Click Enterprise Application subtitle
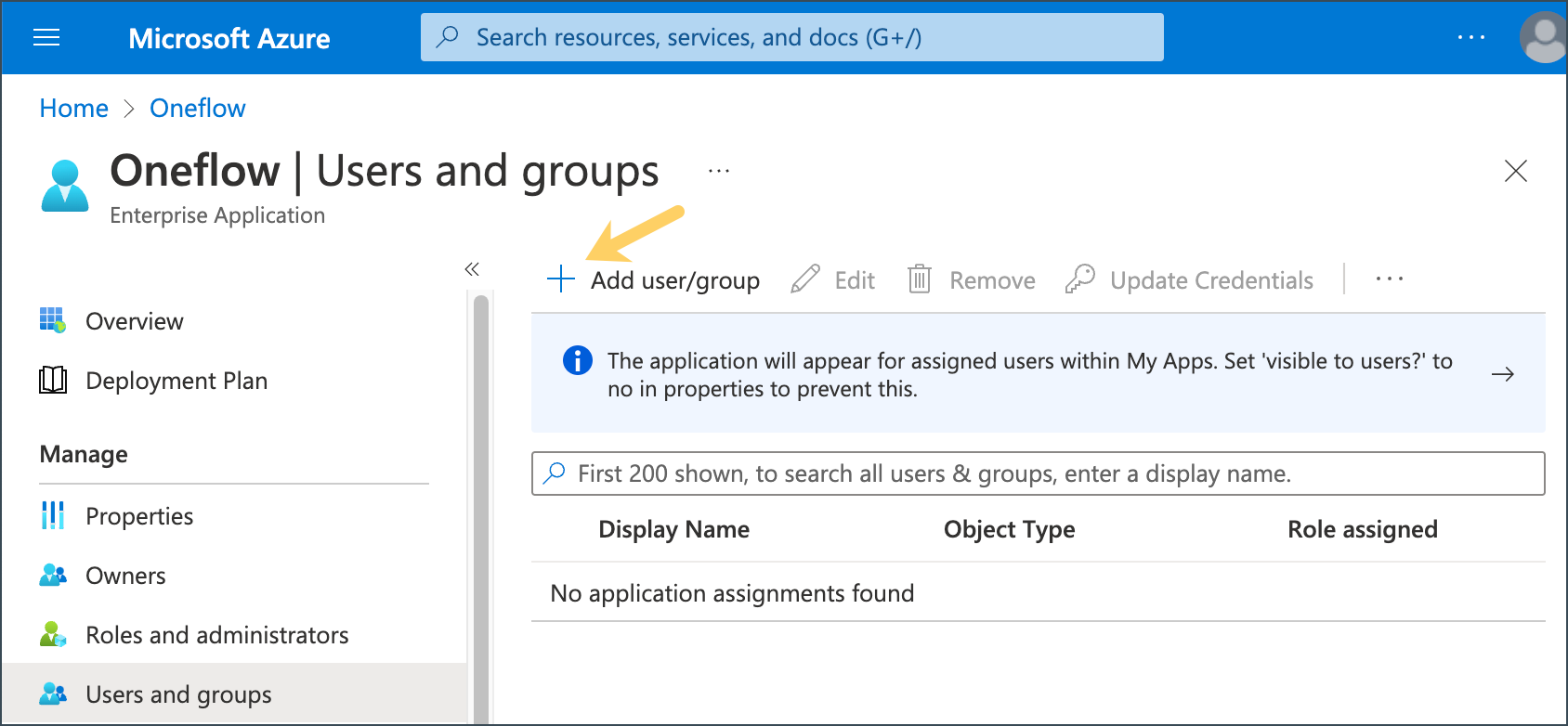This screenshot has height=726, width=1568. (x=217, y=215)
